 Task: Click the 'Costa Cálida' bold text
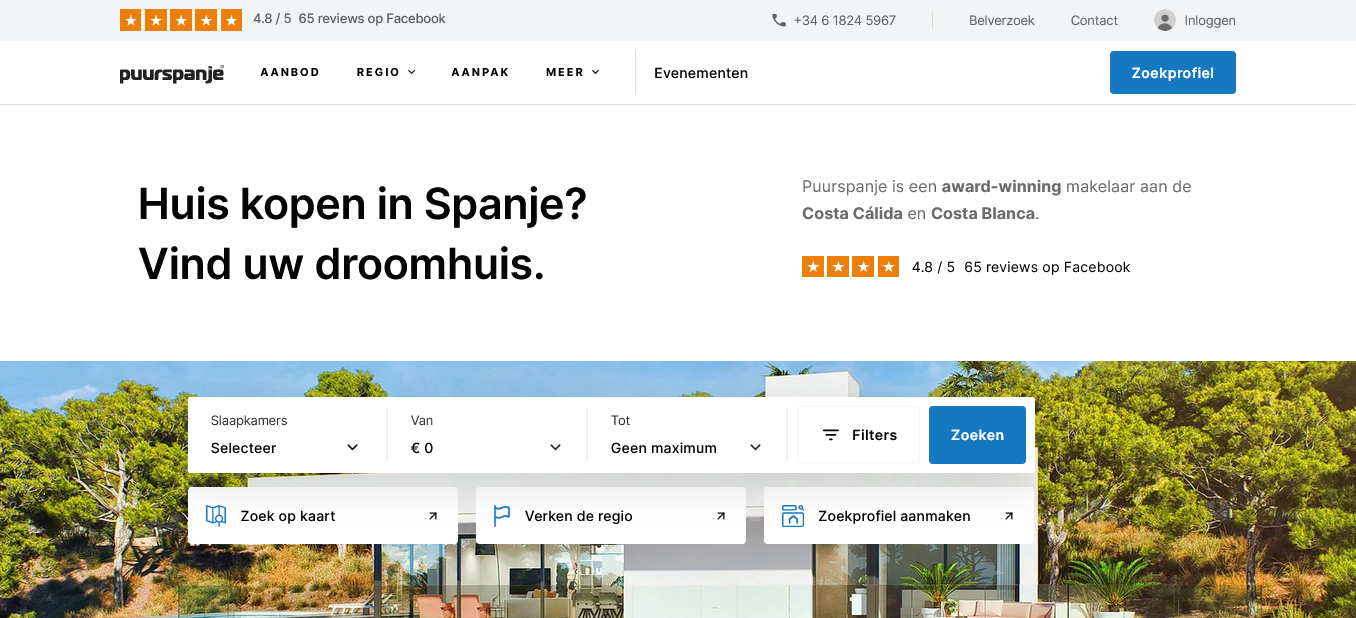point(852,213)
